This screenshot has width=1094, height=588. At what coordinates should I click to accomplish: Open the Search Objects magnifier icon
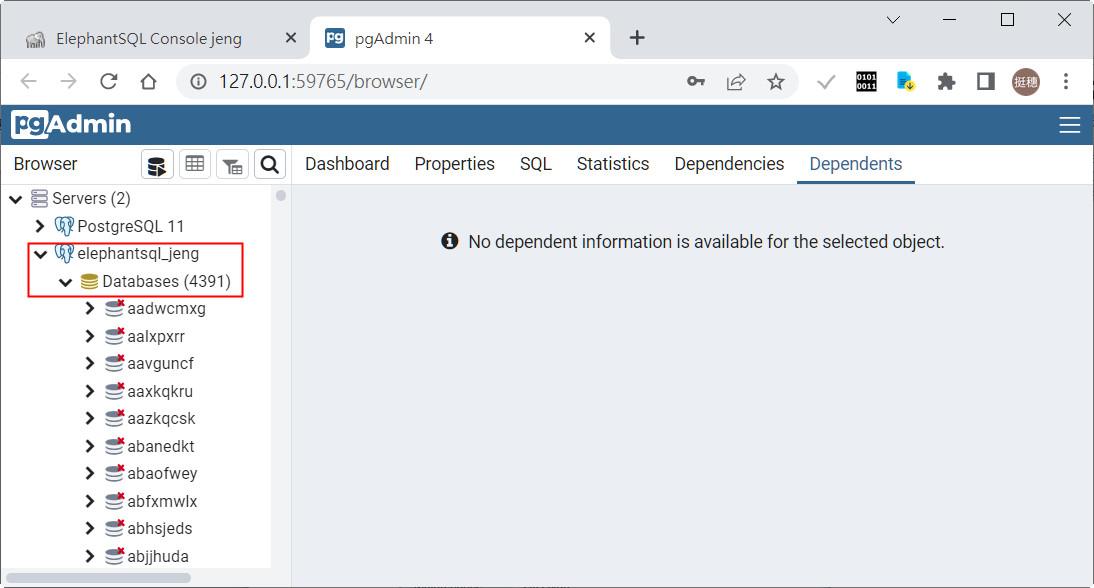[270, 165]
